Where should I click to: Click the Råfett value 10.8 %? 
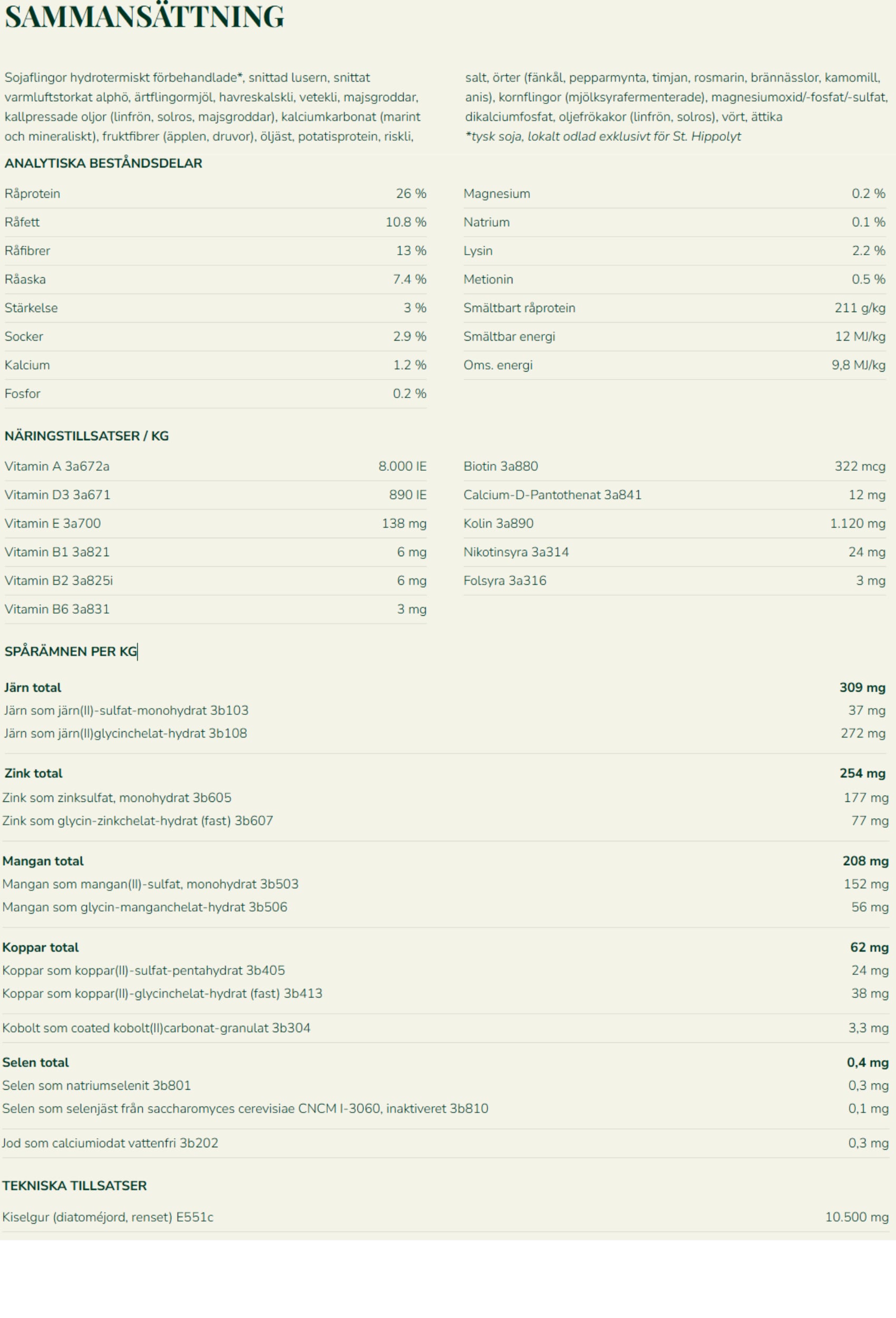tap(405, 222)
